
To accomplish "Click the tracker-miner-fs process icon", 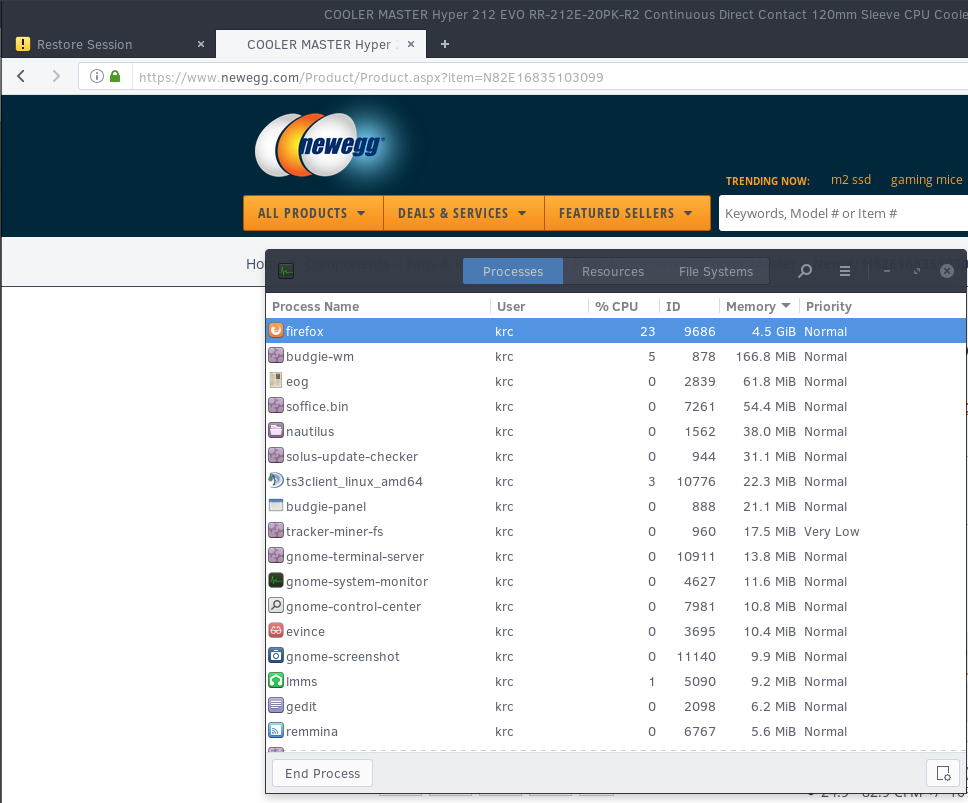I will click(x=276, y=531).
